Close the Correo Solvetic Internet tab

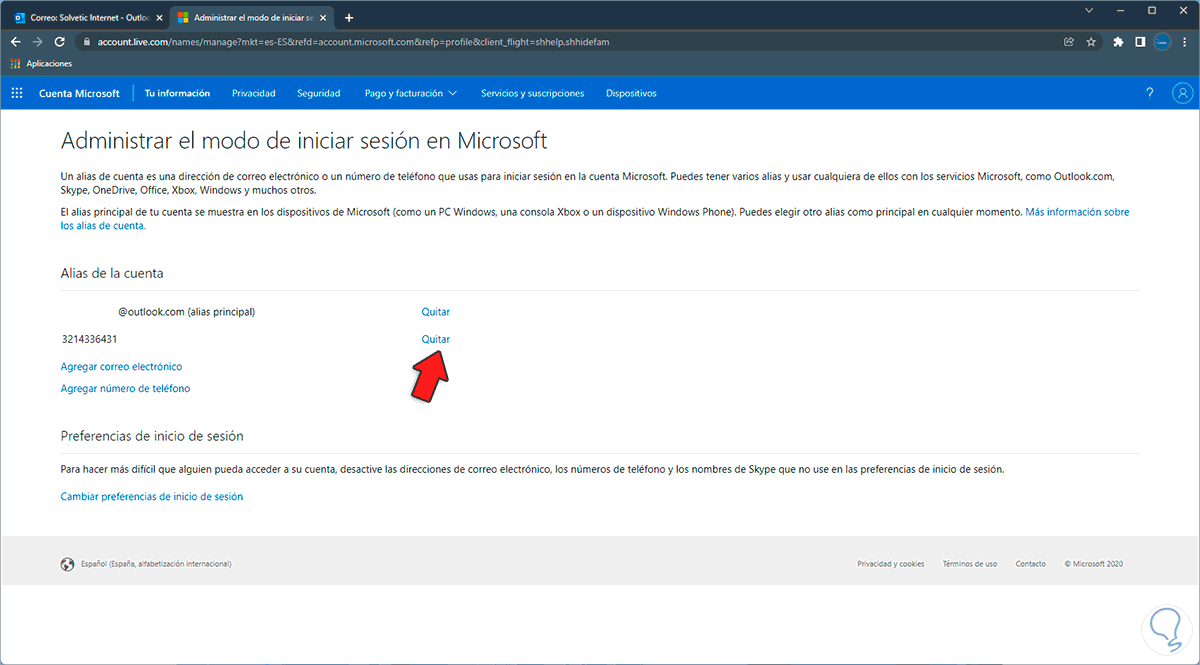click(x=158, y=18)
